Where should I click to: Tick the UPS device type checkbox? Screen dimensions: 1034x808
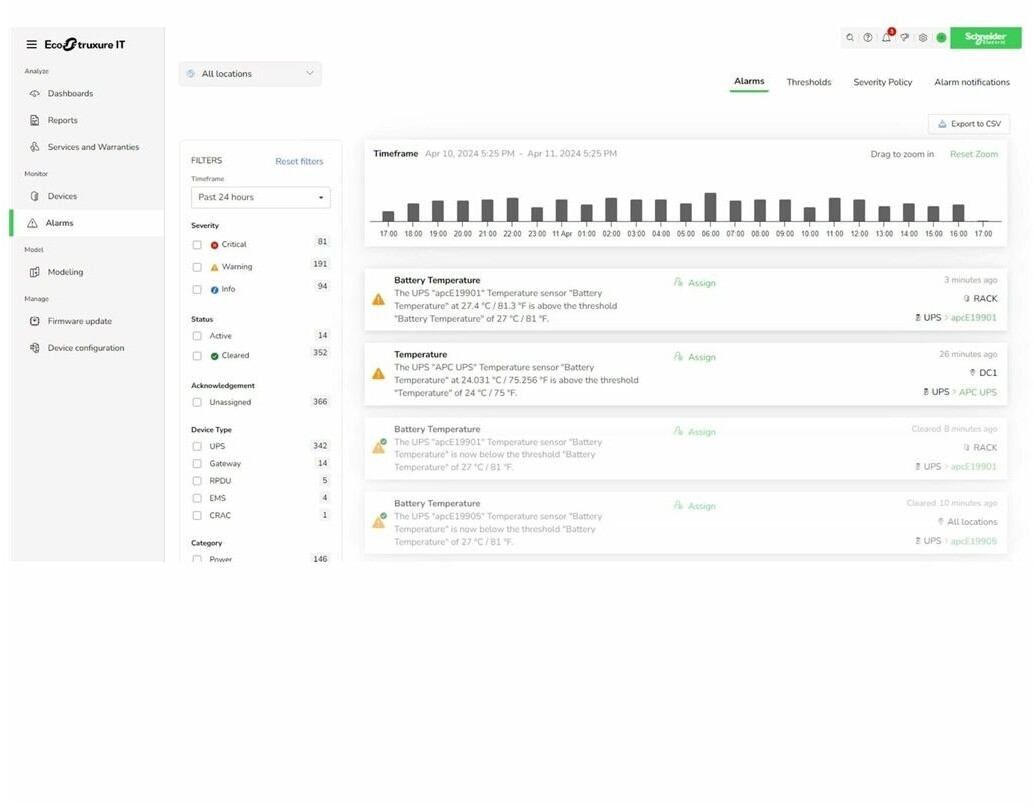(x=197, y=447)
